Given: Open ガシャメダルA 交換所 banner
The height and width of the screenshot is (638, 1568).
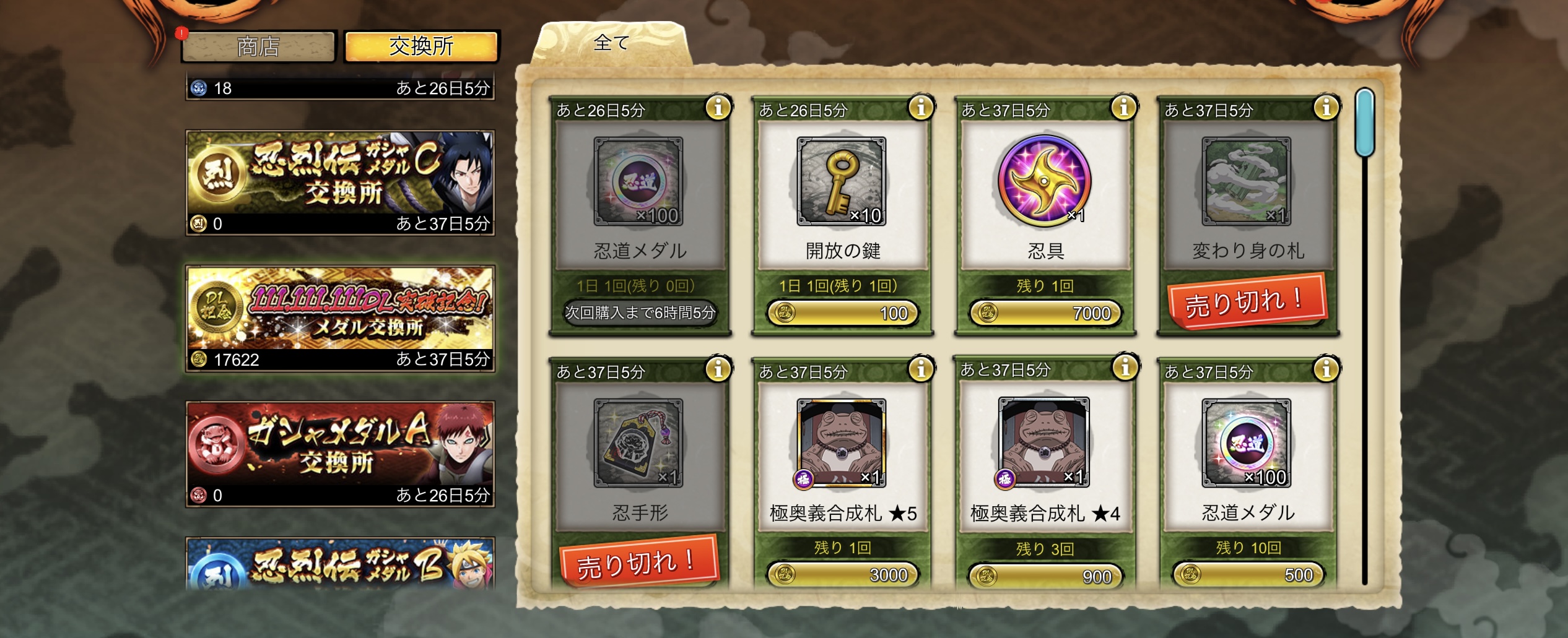Looking at the screenshot, I should click(x=340, y=454).
